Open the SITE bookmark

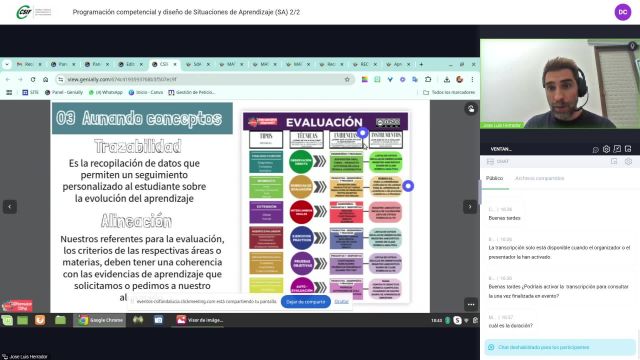(x=30, y=93)
